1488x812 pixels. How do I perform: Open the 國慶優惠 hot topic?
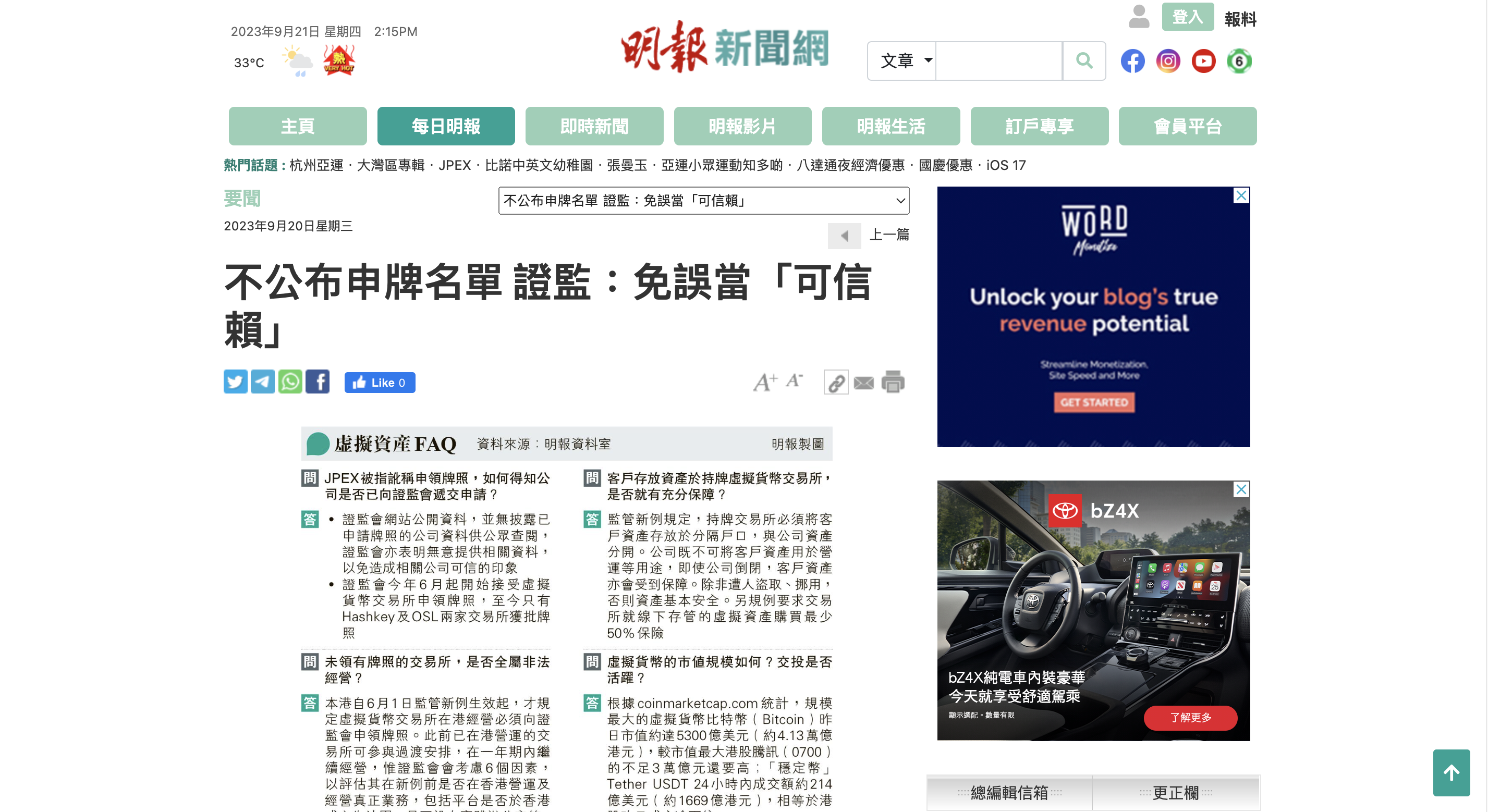pyautogui.click(x=946, y=165)
